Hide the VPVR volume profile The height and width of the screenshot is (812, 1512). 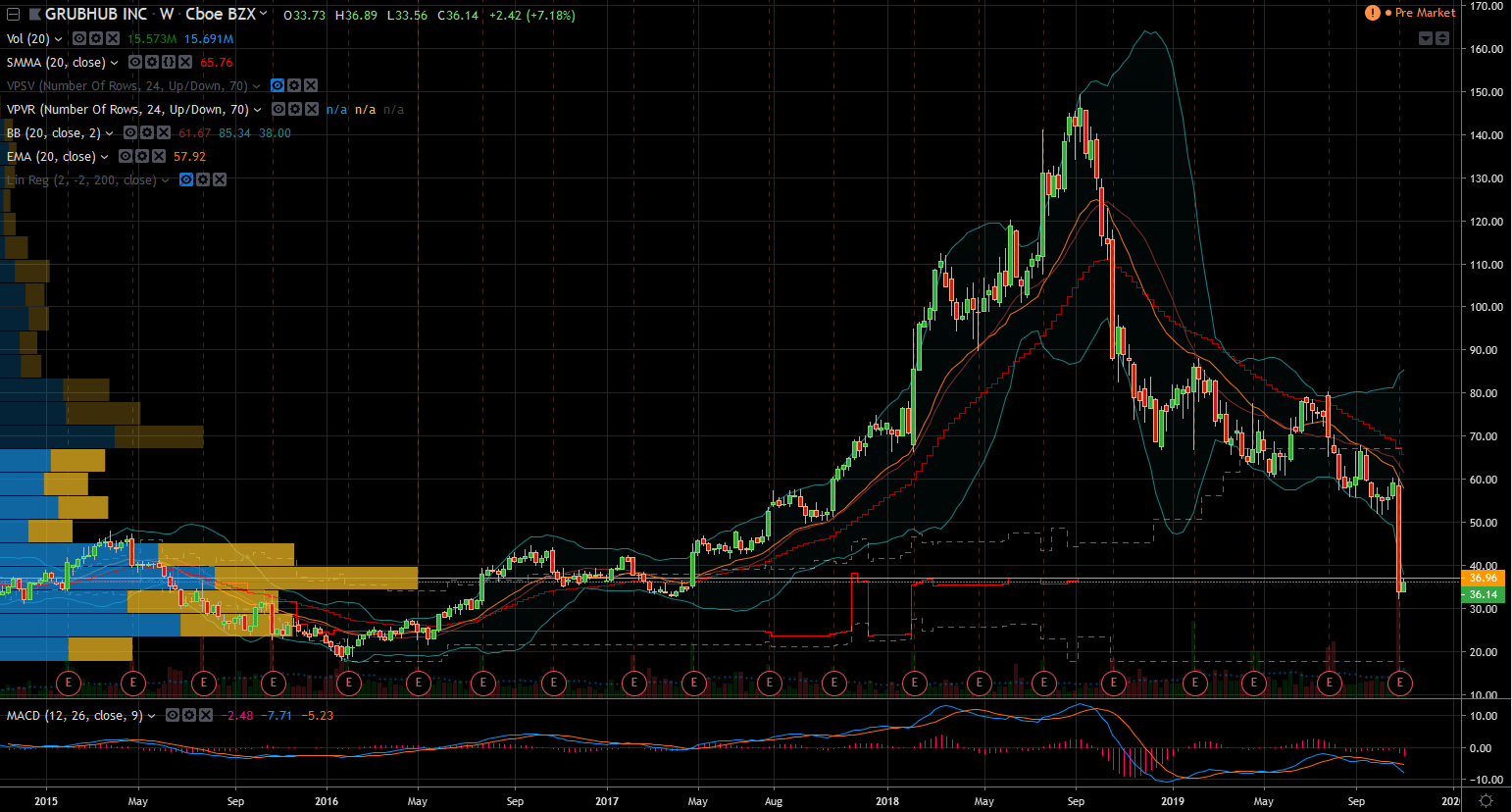point(278,109)
